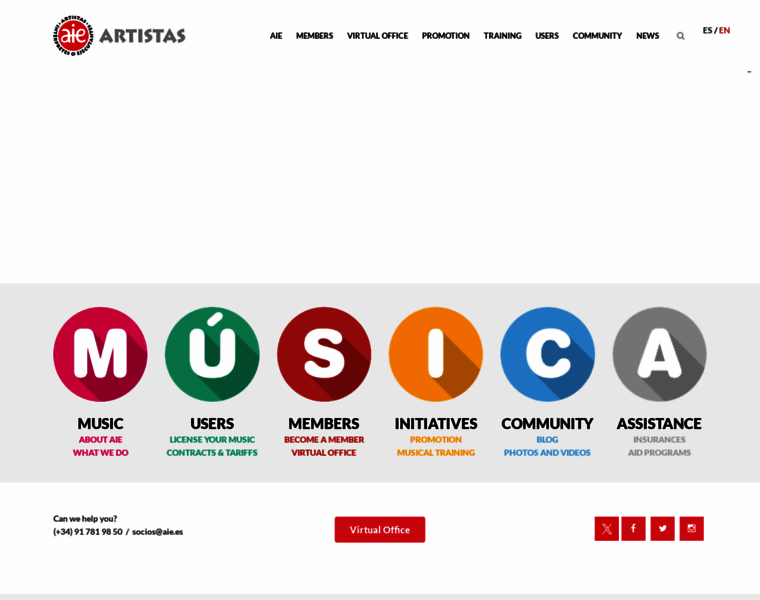Open the orange Promotion link
The image size is (760, 600).
point(436,440)
